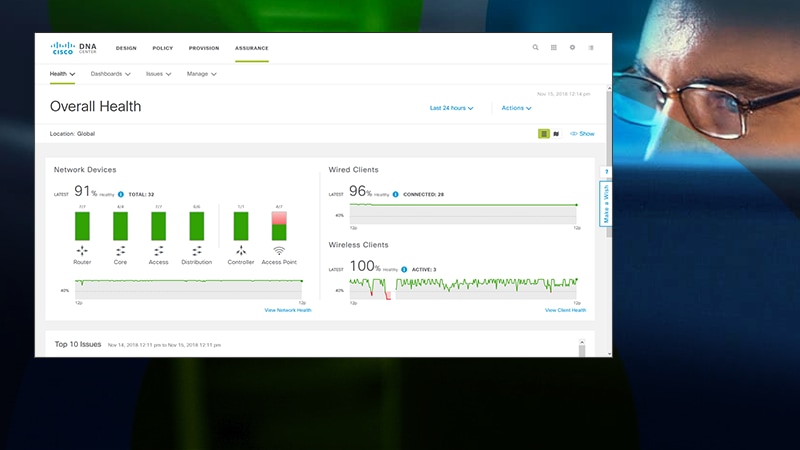Open the apps grid icon
This screenshot has width=800, height=450.
[x=554, y=47]
